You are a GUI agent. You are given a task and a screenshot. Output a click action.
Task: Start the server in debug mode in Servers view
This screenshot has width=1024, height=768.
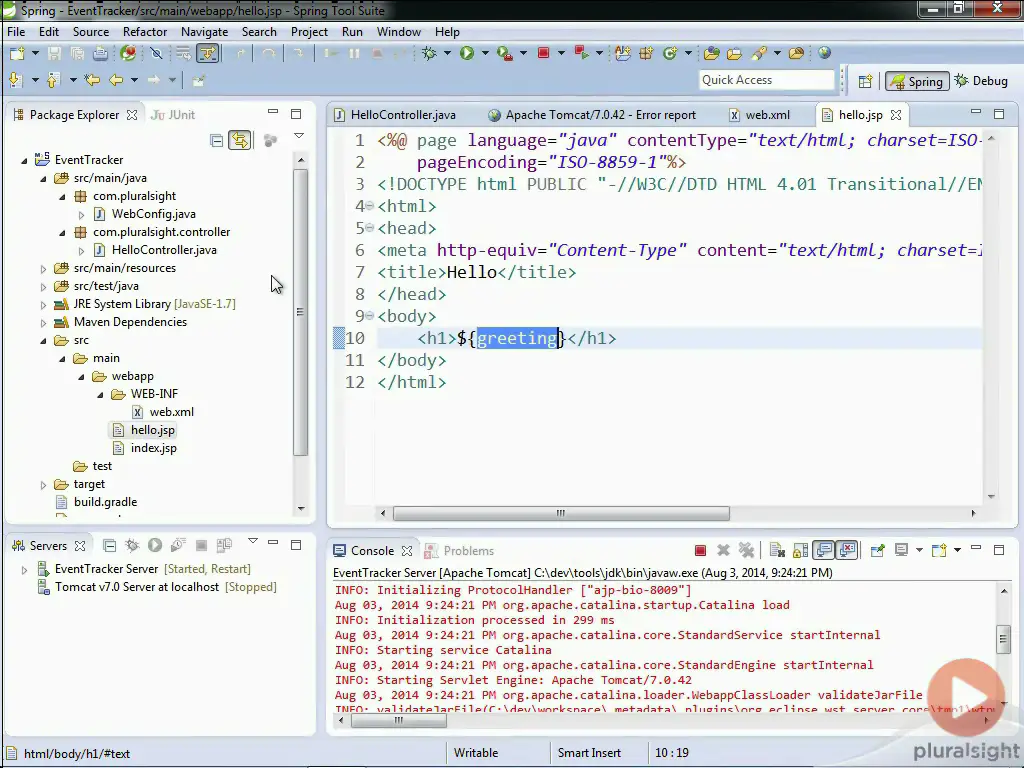click(132, 545)
